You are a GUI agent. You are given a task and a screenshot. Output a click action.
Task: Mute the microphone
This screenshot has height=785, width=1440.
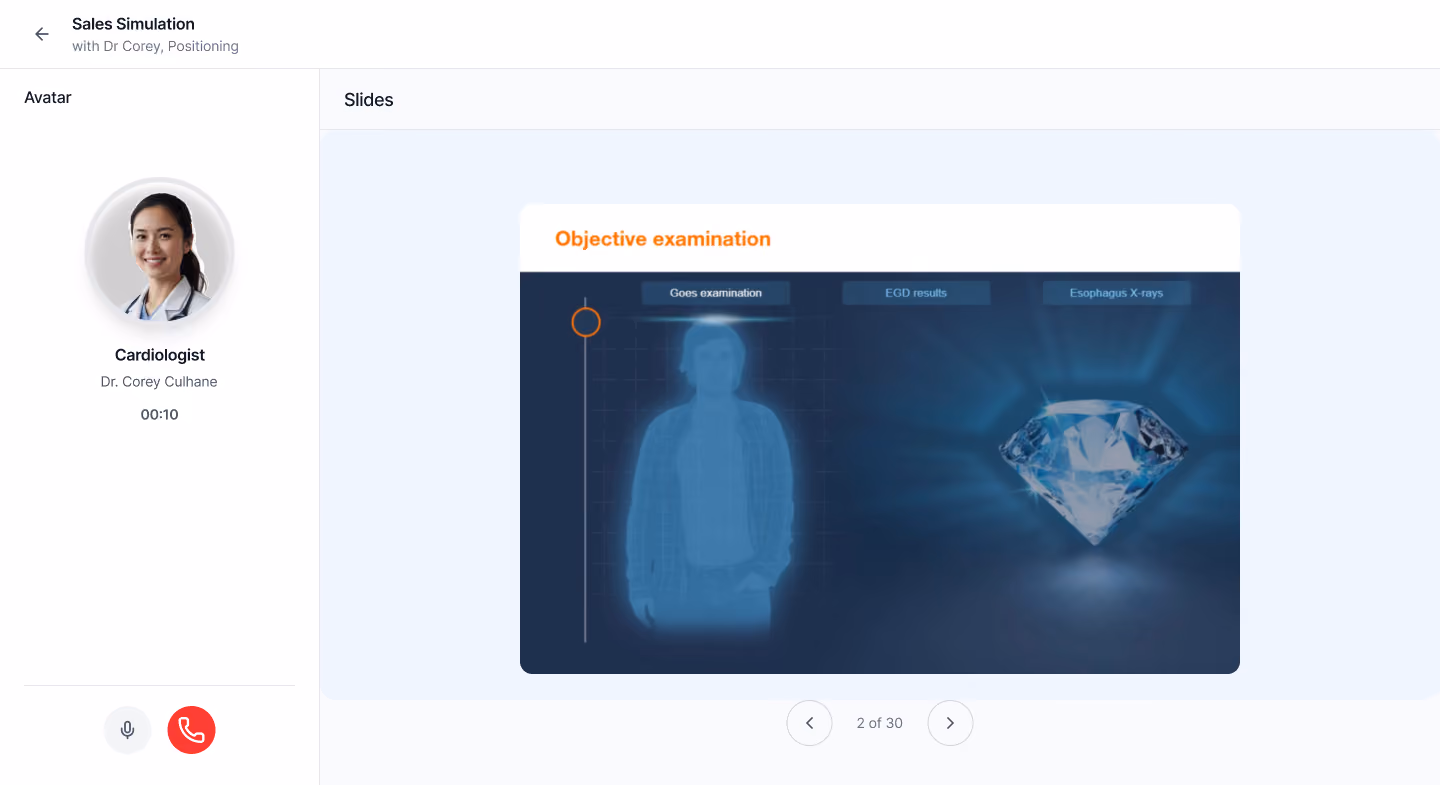pyautogui.click(x=128, y=730)
